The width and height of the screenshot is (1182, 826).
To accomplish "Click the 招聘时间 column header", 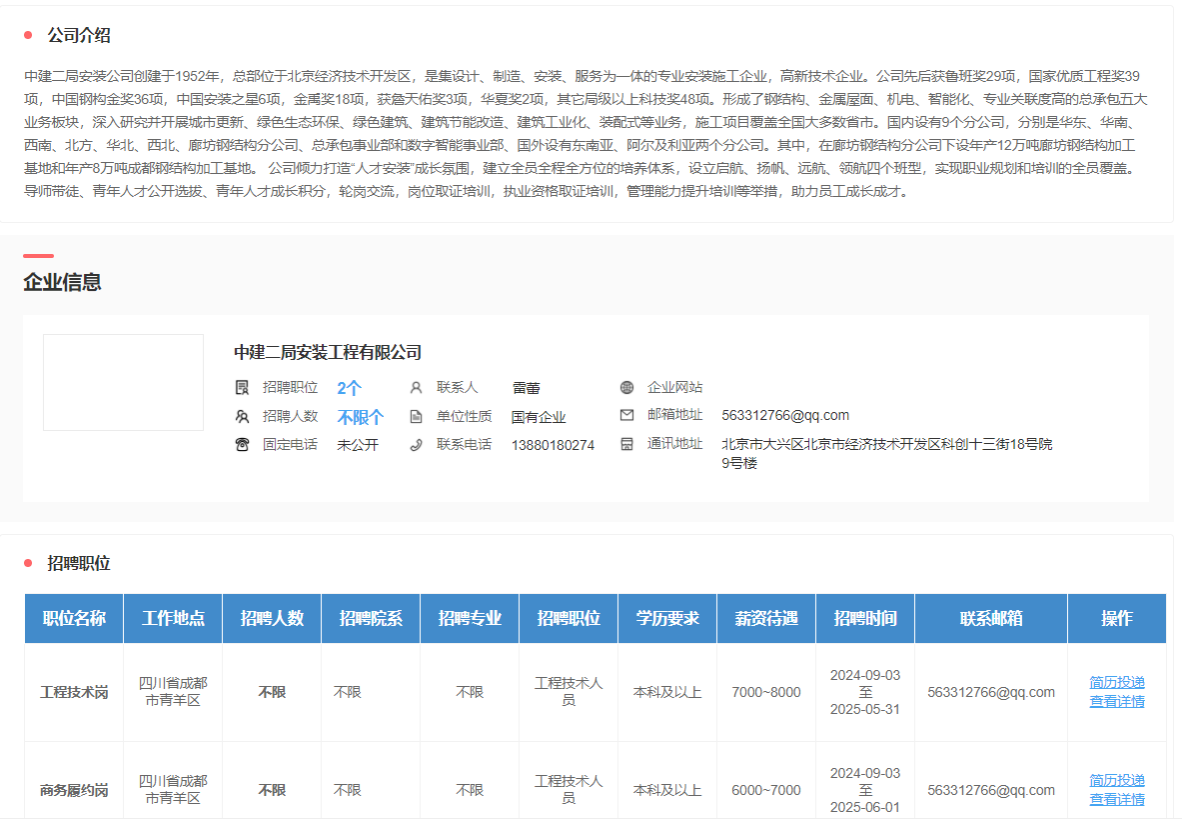I will 865,619.
